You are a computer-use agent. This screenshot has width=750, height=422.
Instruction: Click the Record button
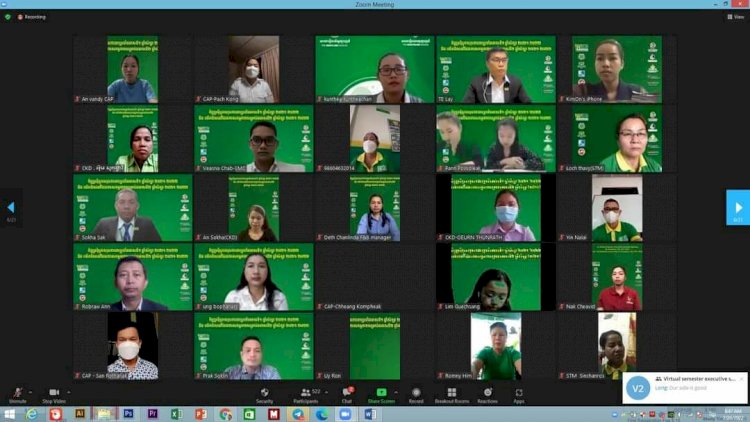pyautogui.click(x=416, y=395)
